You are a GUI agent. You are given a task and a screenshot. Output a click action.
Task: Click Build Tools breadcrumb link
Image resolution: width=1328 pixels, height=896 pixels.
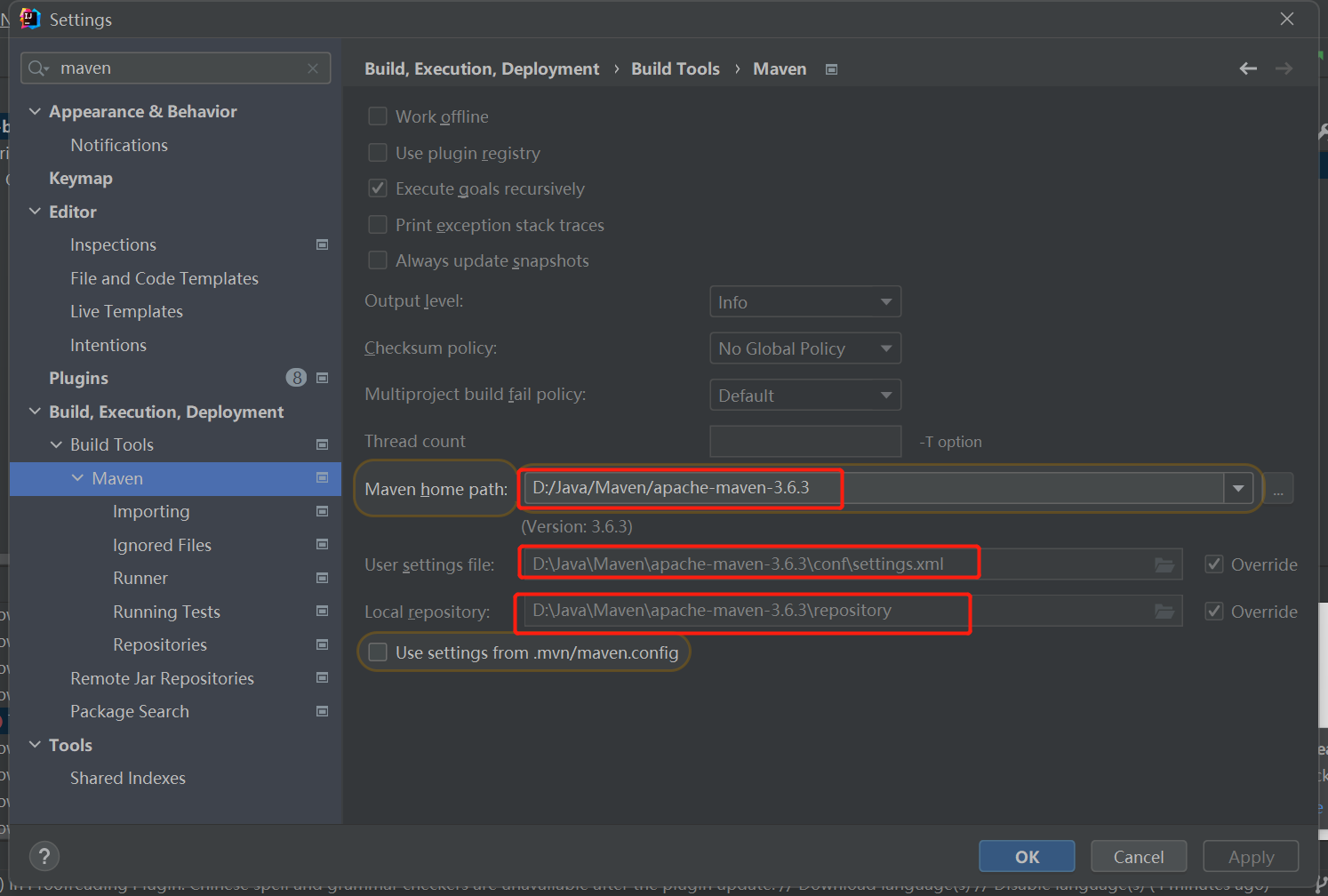[676, 68]
